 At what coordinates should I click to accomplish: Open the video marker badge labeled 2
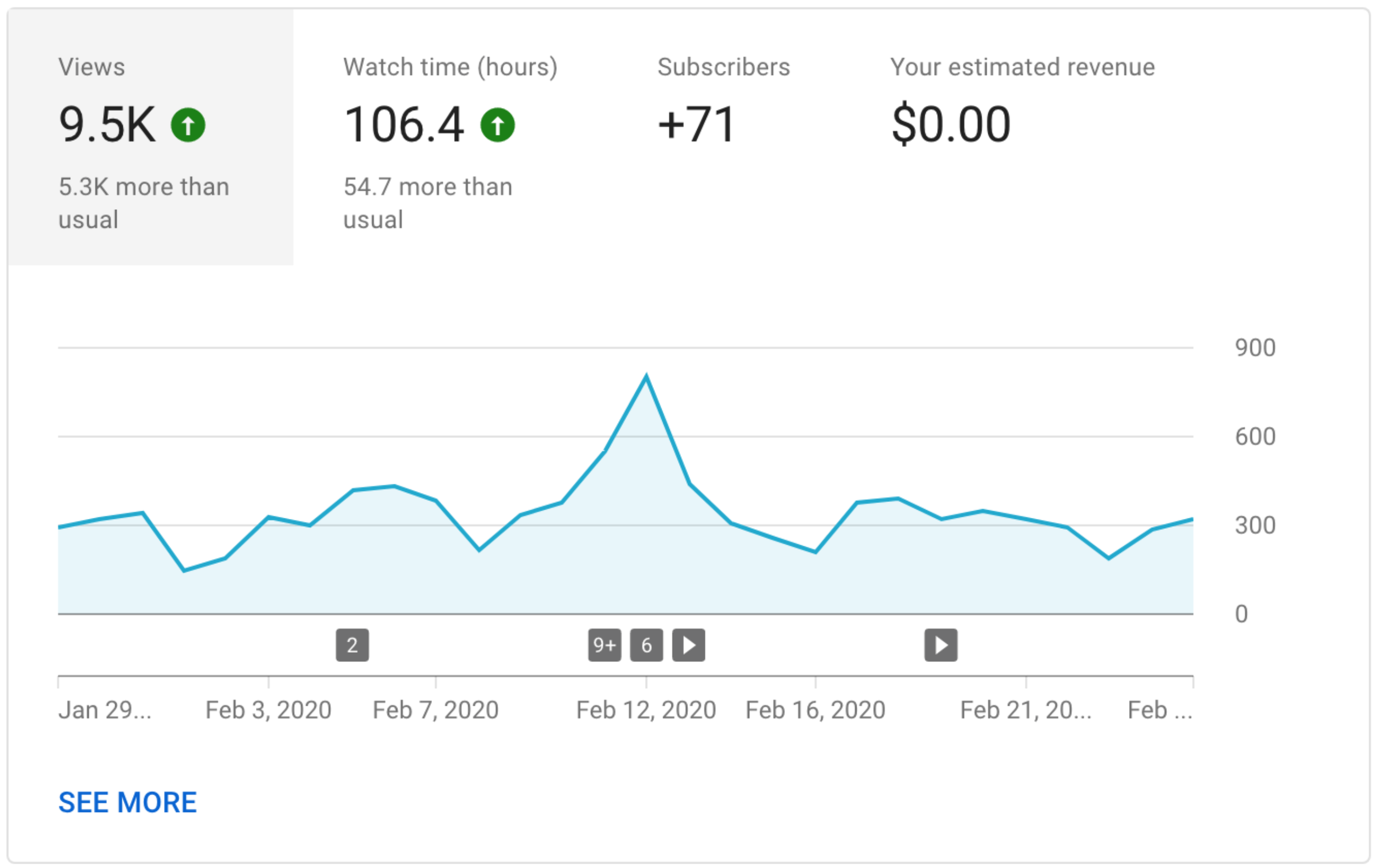click(352, 646)
